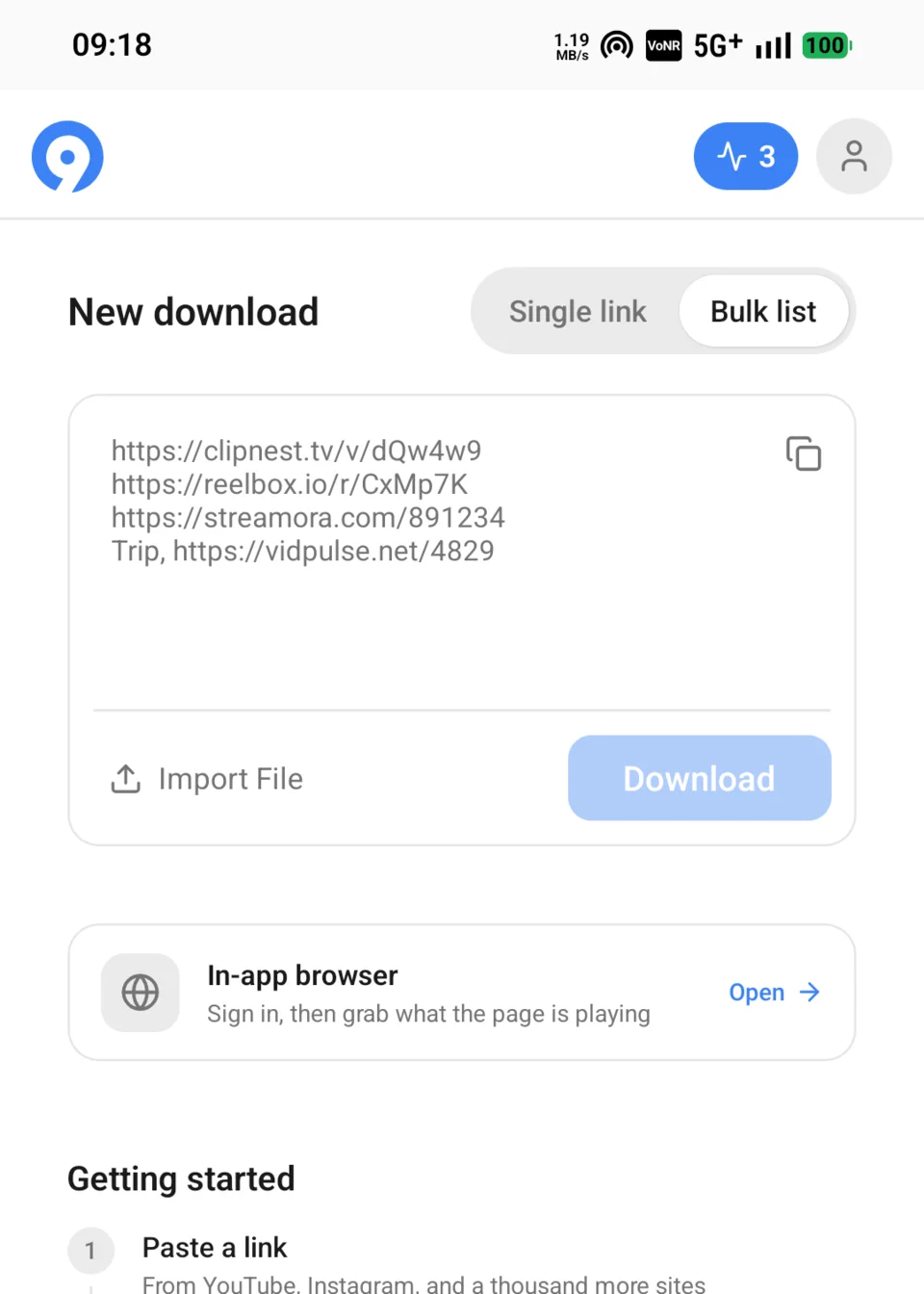Tap the globe icon for In-app browser

[141, 993]
